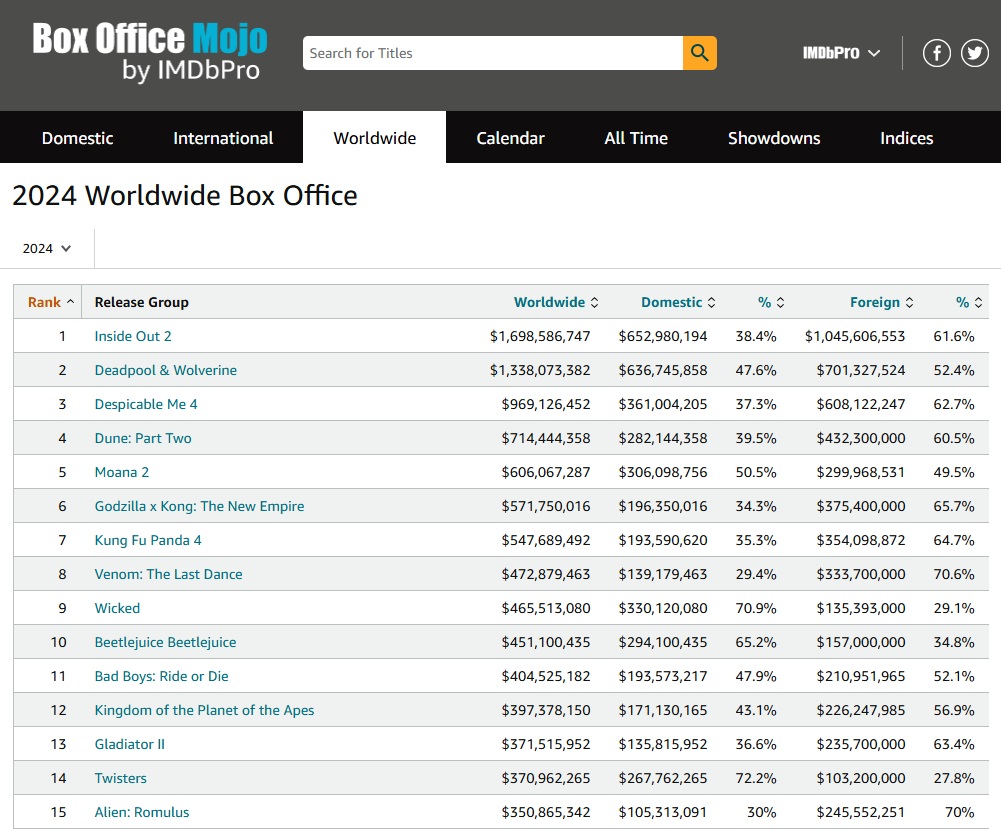
Task: Open the Calendar tab
Action: (x=510, y=138)
